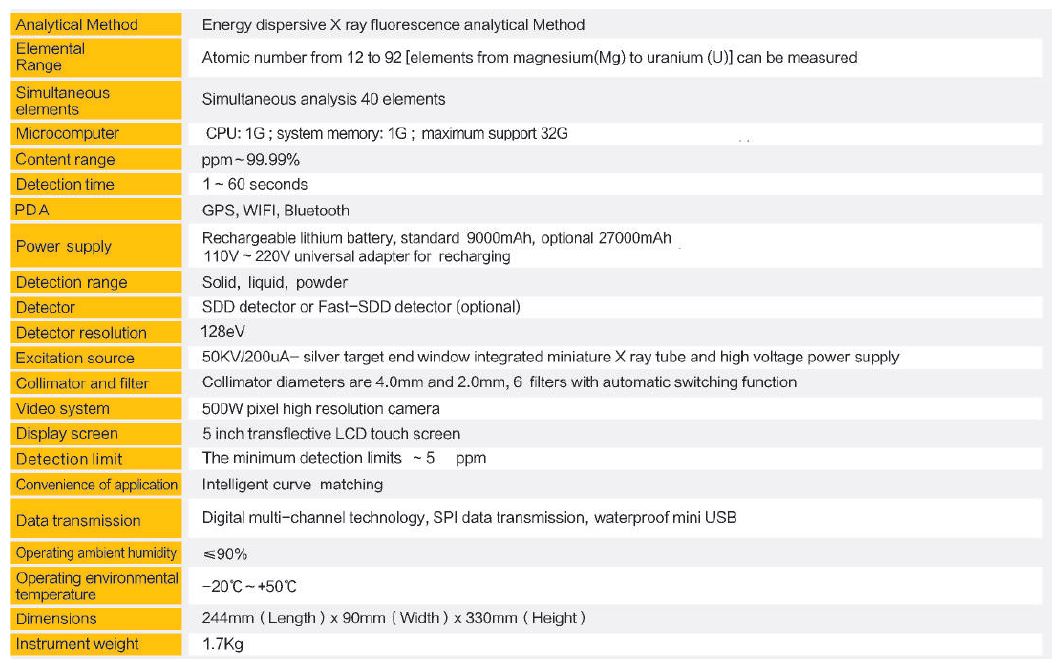Click the Power supply label cell

tap(64, 246)
